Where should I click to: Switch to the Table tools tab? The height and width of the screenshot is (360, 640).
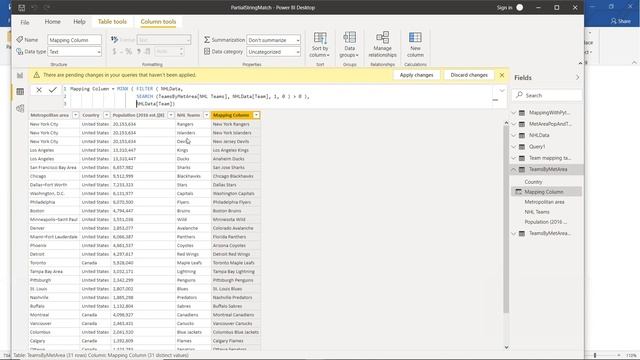[x=112, y=22]
